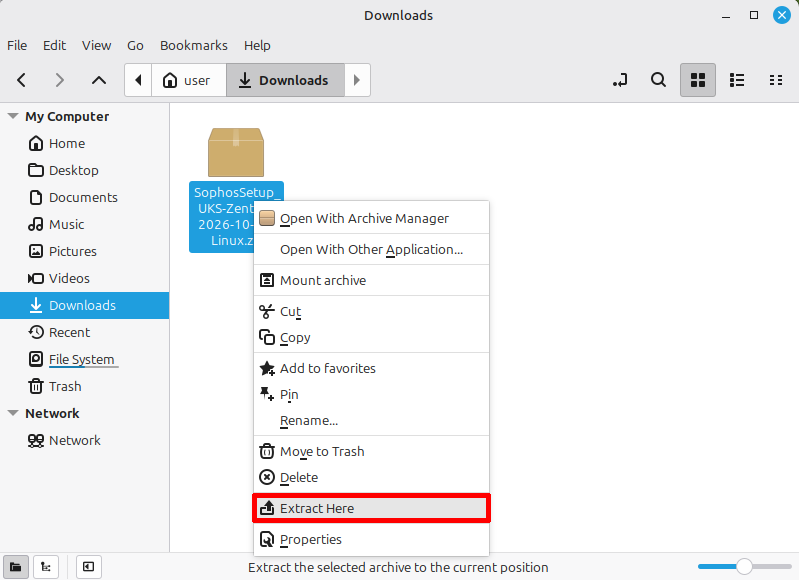Viewport: 800px width, 580px height.
Task: Collapse the Network section
Action: (13, 413)
